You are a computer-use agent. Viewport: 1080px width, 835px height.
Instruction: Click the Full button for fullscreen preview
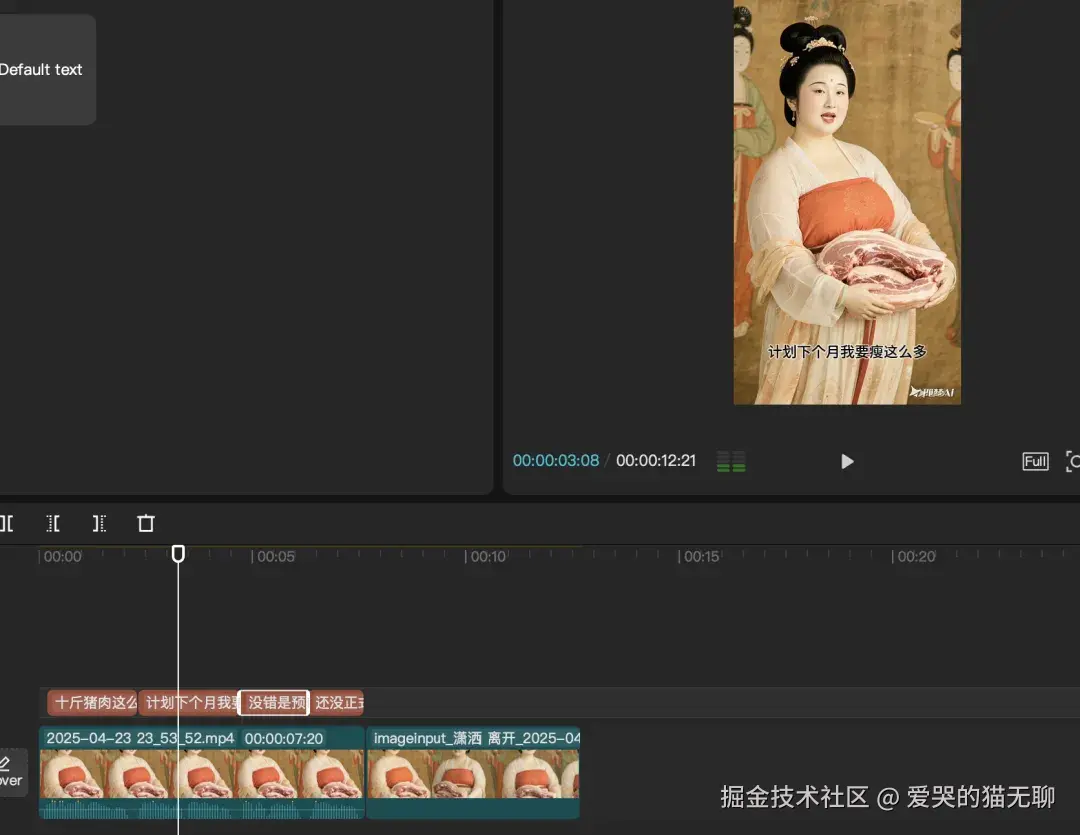(1035, 461)
